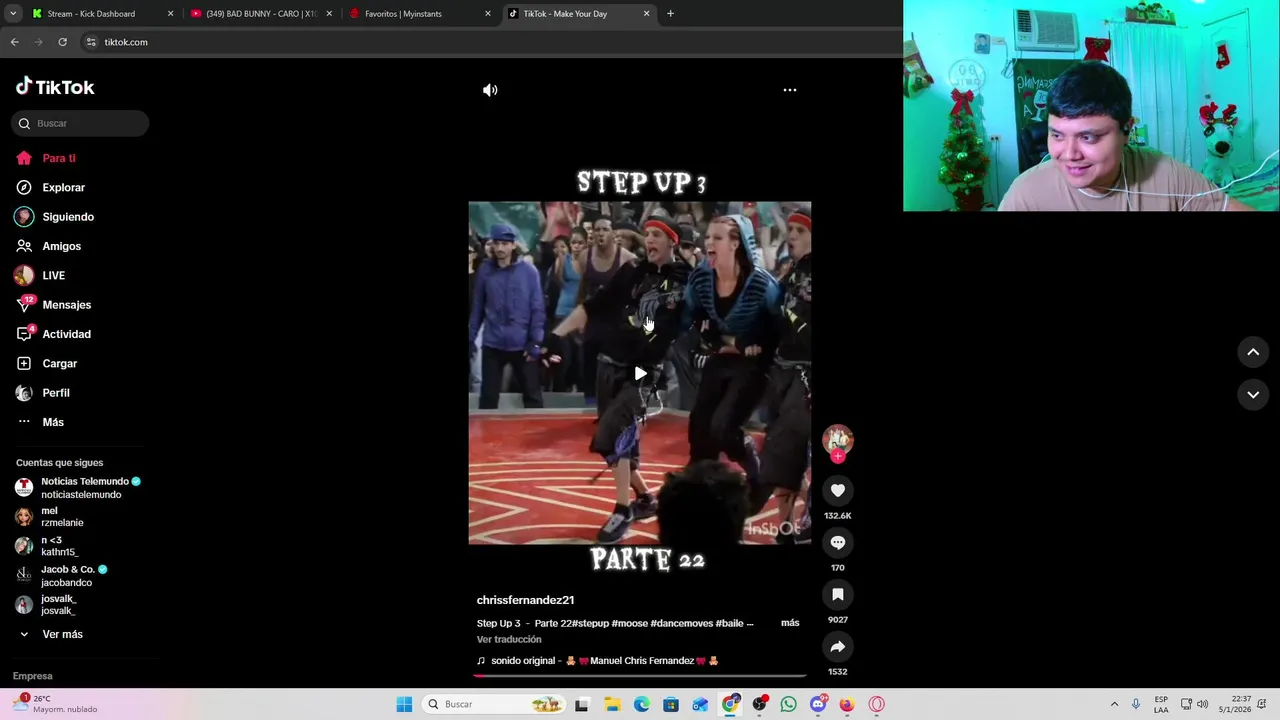Open the system tray volume control
Screen dimensions: 1280x720
1202,704
